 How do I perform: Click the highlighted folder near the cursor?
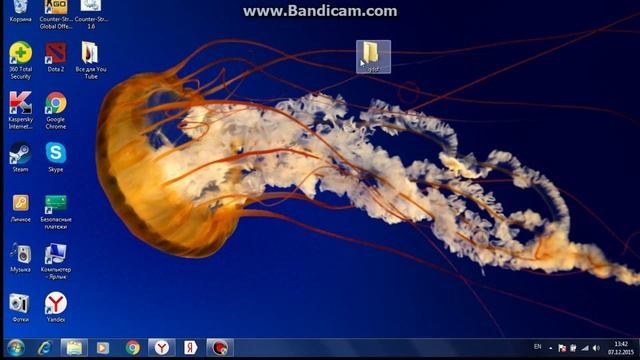(x=373, y=57)
